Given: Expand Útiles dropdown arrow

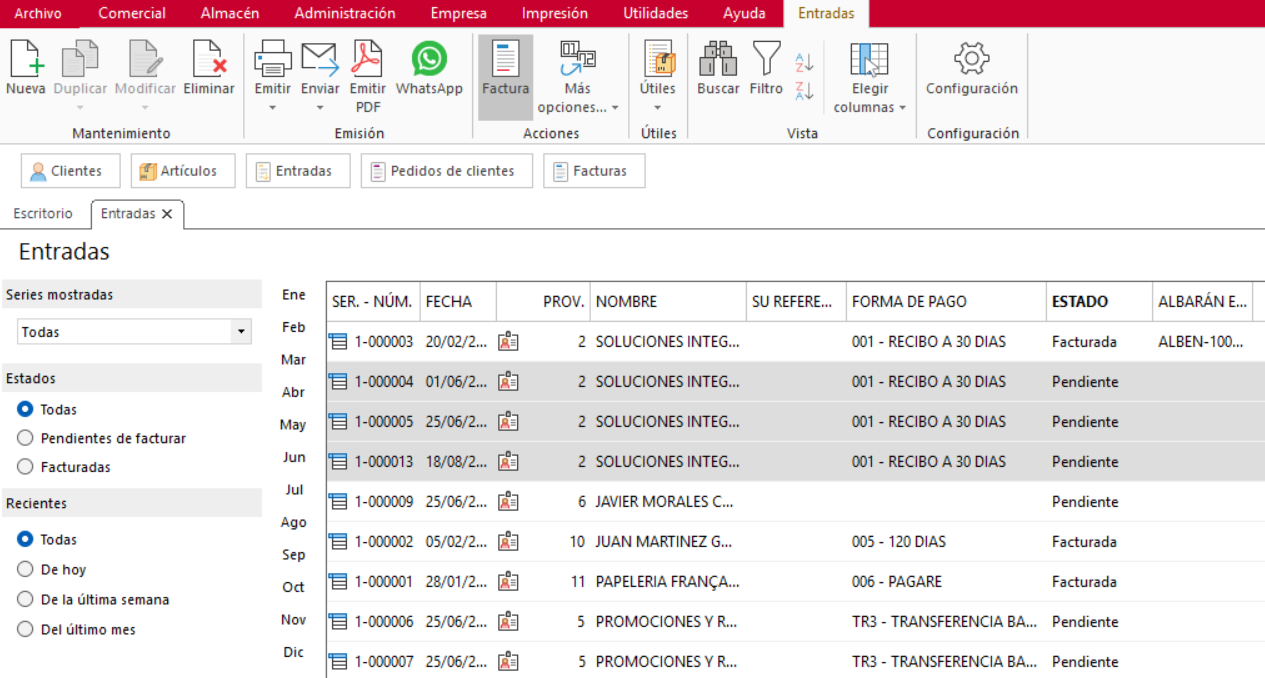Looking at the screenshot, I should tap(658, 107).
